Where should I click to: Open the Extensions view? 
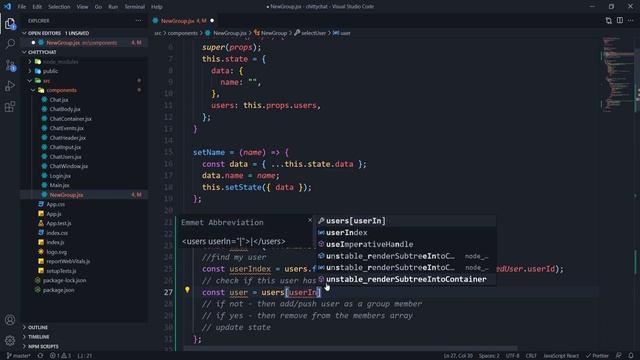click(x=10, y=107)
